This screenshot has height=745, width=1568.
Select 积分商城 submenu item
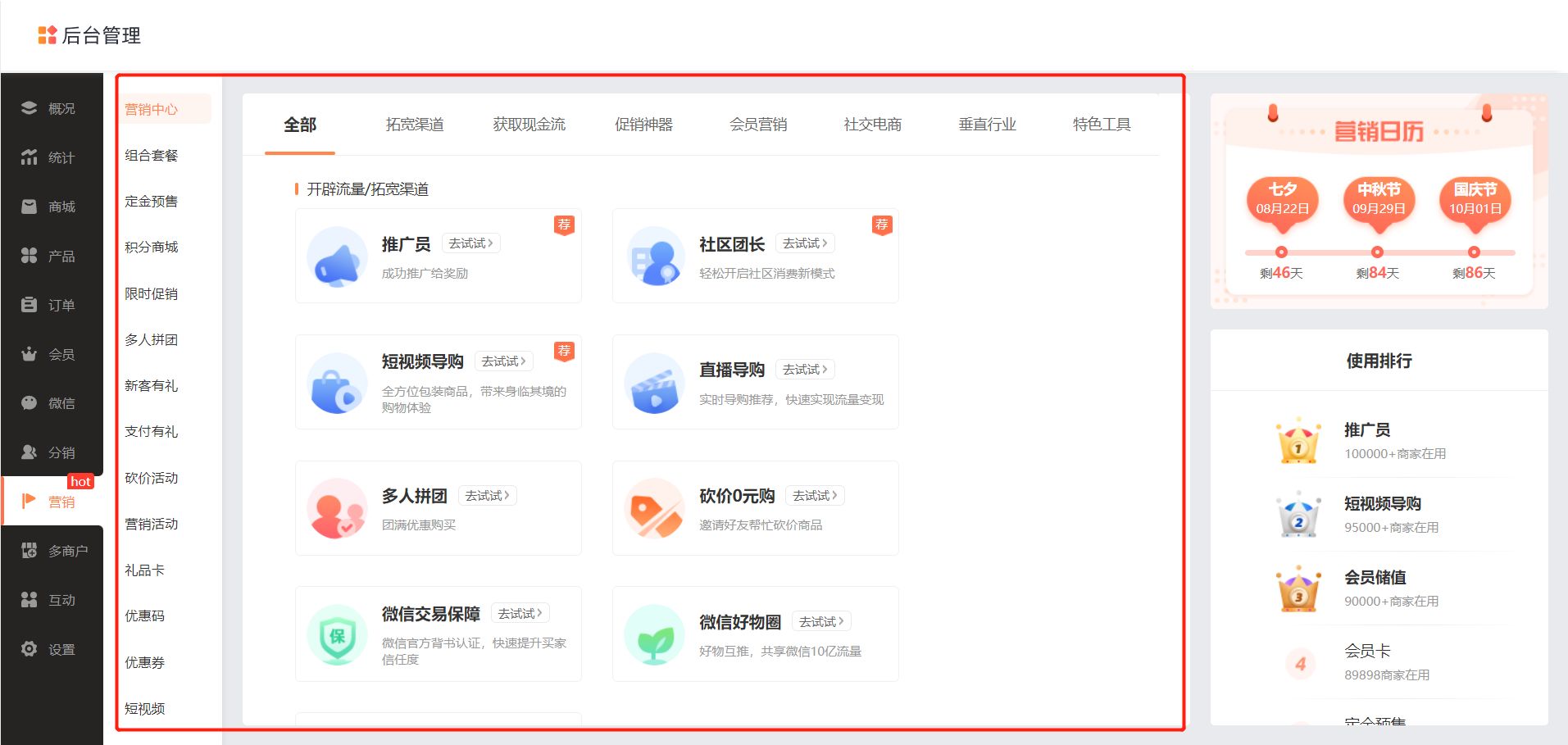[x=152, y=247]
